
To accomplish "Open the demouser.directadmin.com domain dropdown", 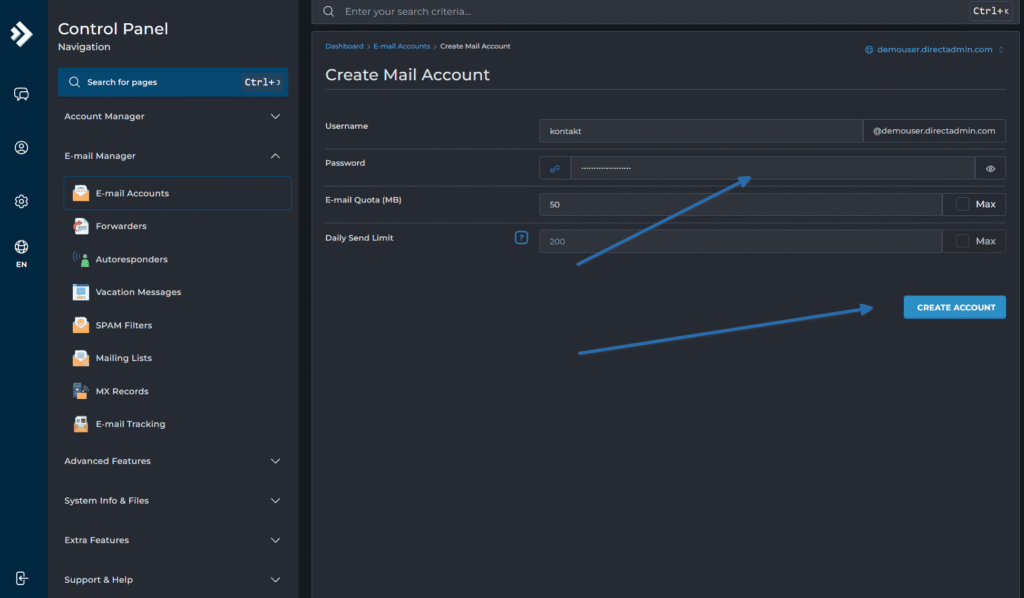I will pyautogui.click(x=934, y=49).
